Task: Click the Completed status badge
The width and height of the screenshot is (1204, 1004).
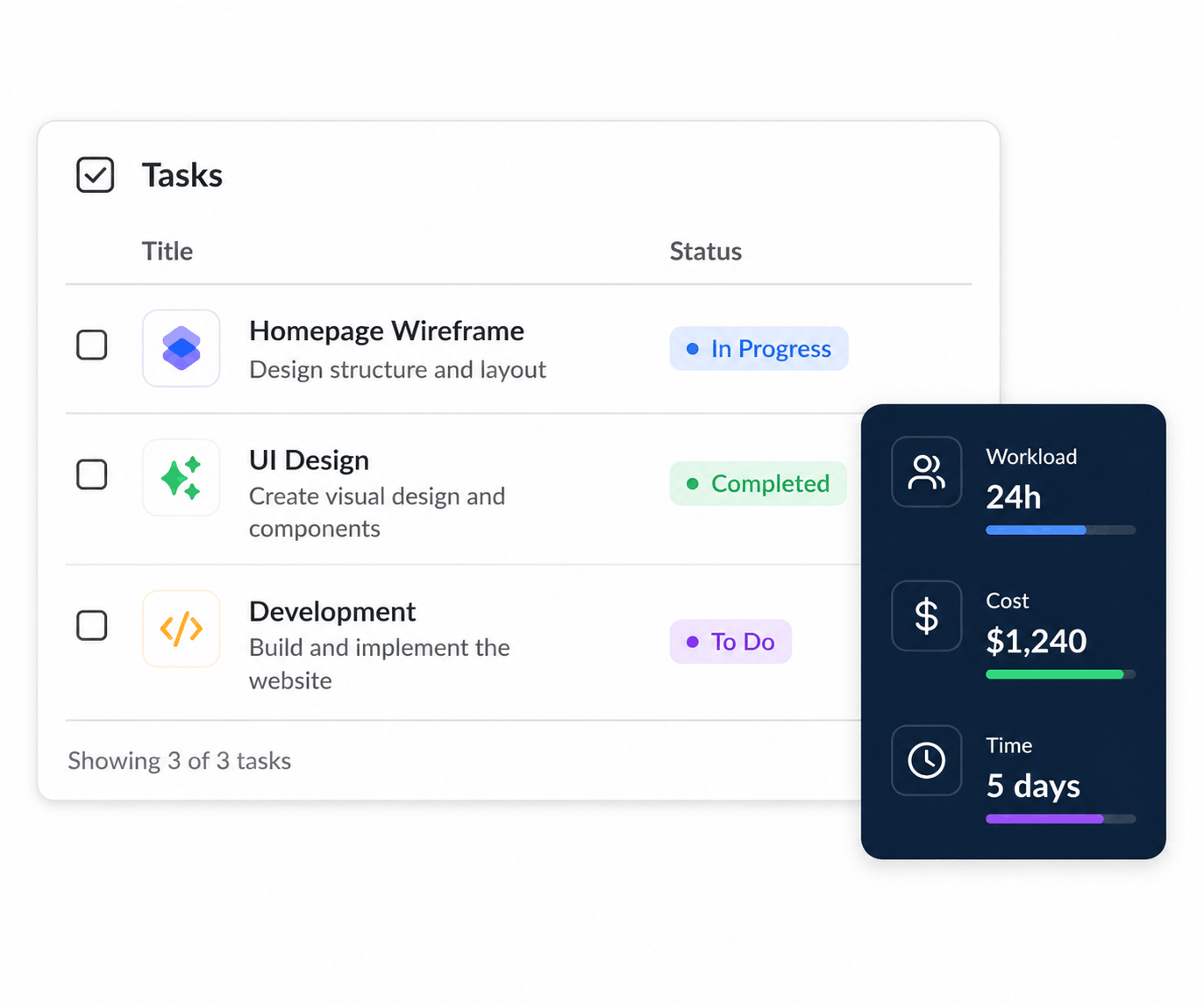Action: point(758,483)
